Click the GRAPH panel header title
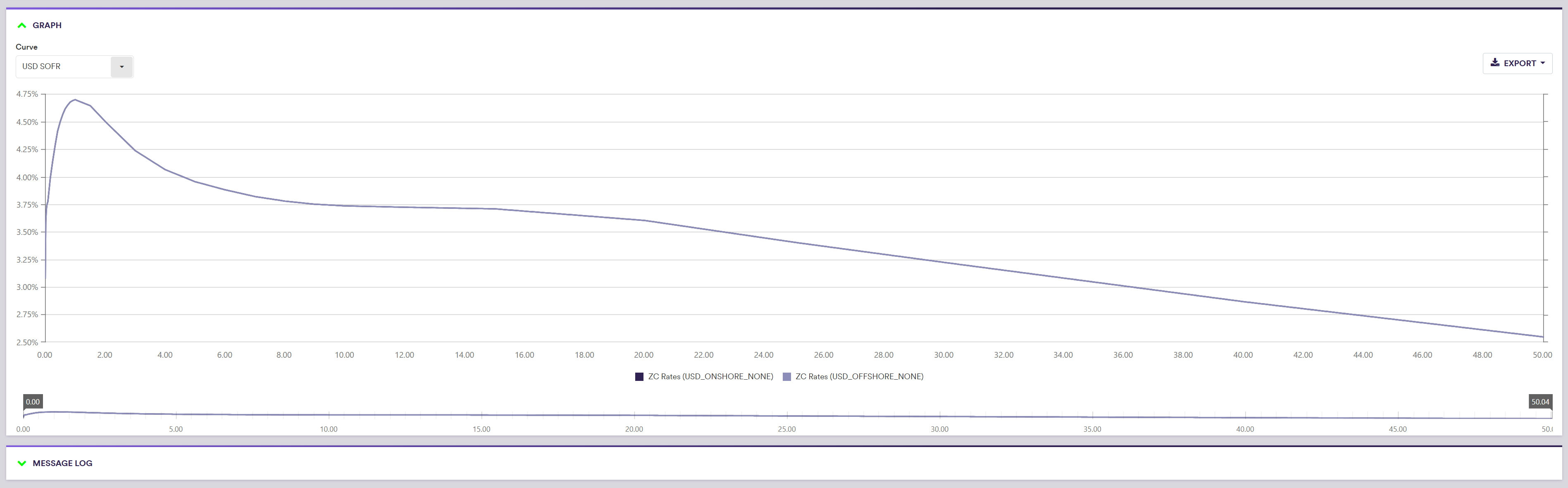Viewport: 1568px width, 488px height. pyautogui.click(x=47, y=25)
